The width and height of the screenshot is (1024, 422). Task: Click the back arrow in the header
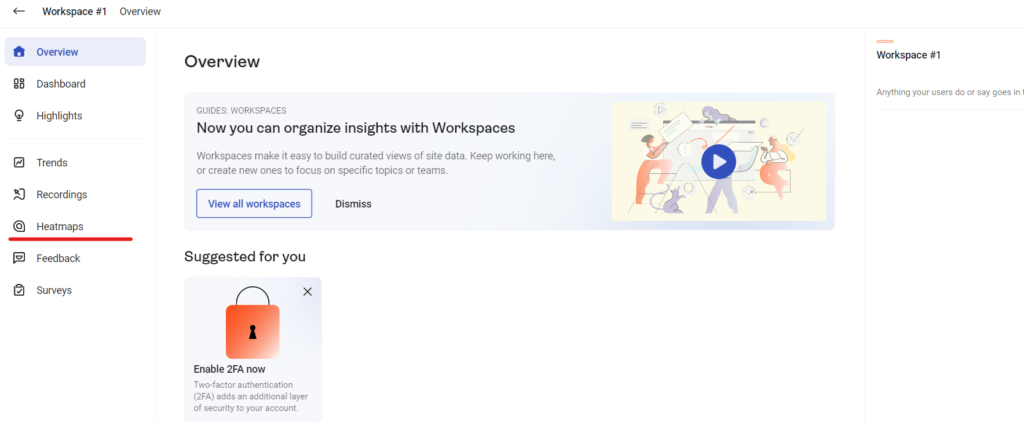point(19,11)
